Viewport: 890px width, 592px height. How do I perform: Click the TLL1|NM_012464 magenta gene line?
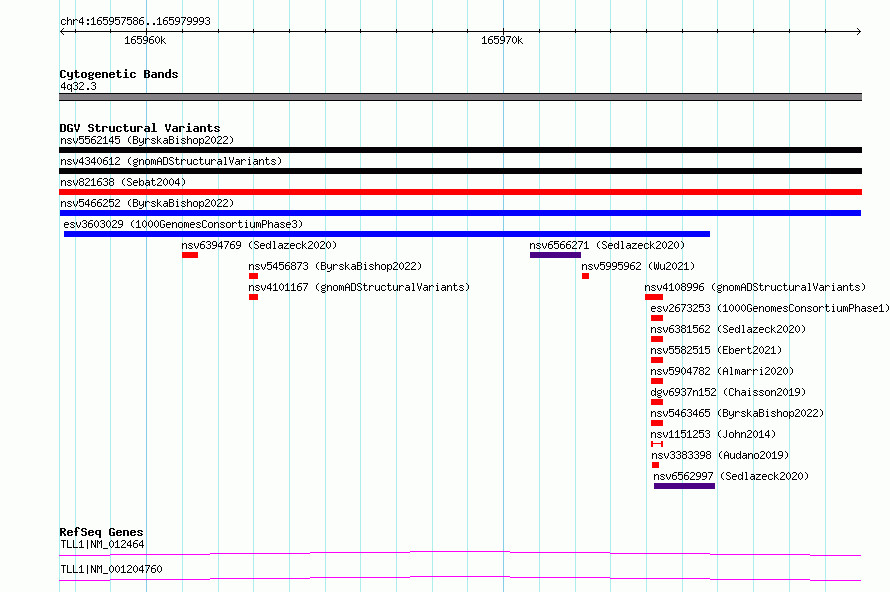click(460, 553)
